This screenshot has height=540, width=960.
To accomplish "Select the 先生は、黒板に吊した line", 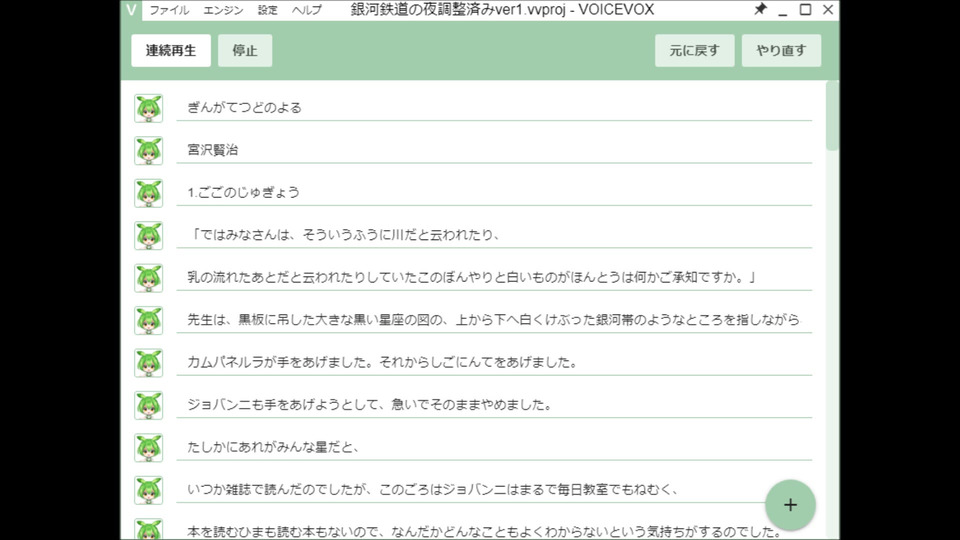I will (x=494, y=320).
